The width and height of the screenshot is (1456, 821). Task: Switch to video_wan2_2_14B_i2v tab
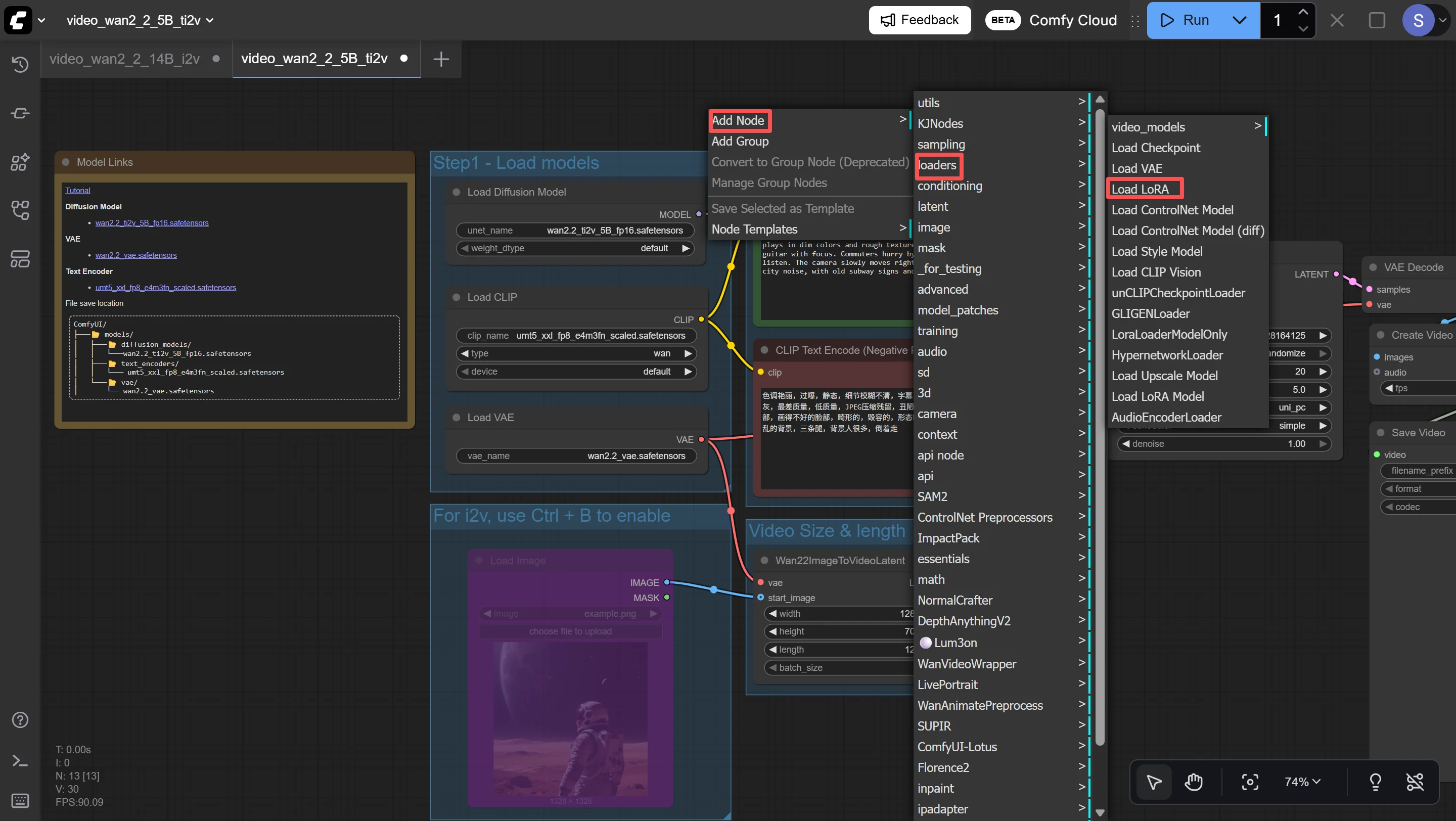125,59
